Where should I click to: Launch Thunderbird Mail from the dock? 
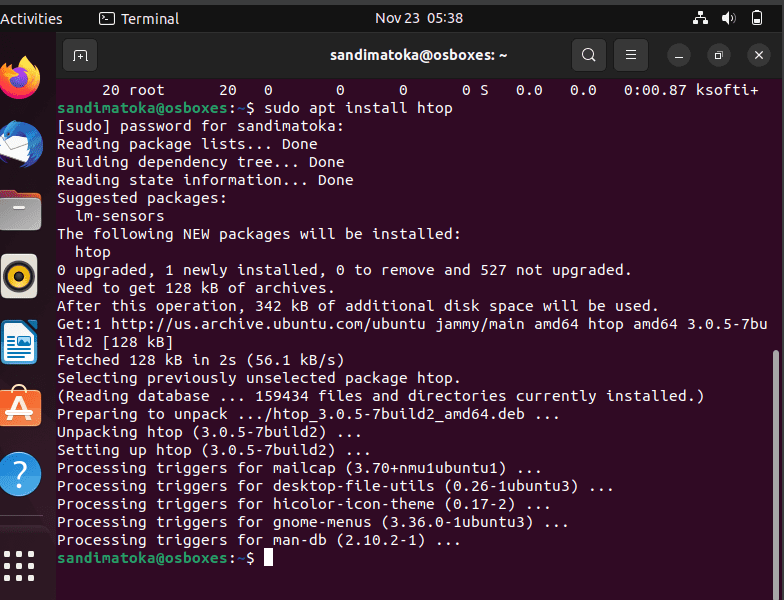[x=20, y=144]
